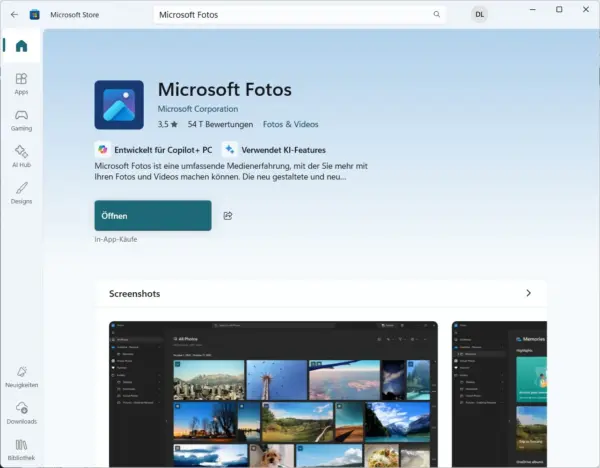Click the Microsoft Fotos title heading
Screen dimensions: 600x468
point(225,89)
